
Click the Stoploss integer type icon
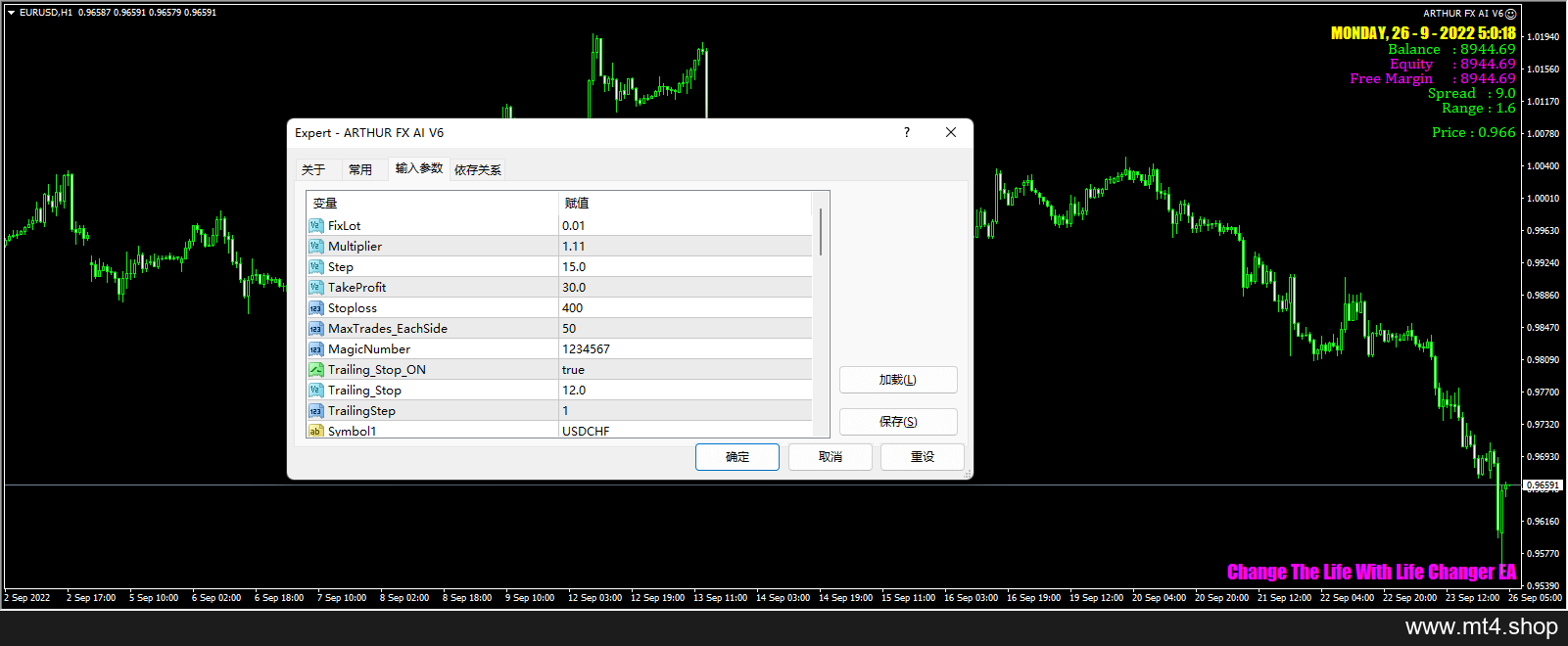pos(315,308)
